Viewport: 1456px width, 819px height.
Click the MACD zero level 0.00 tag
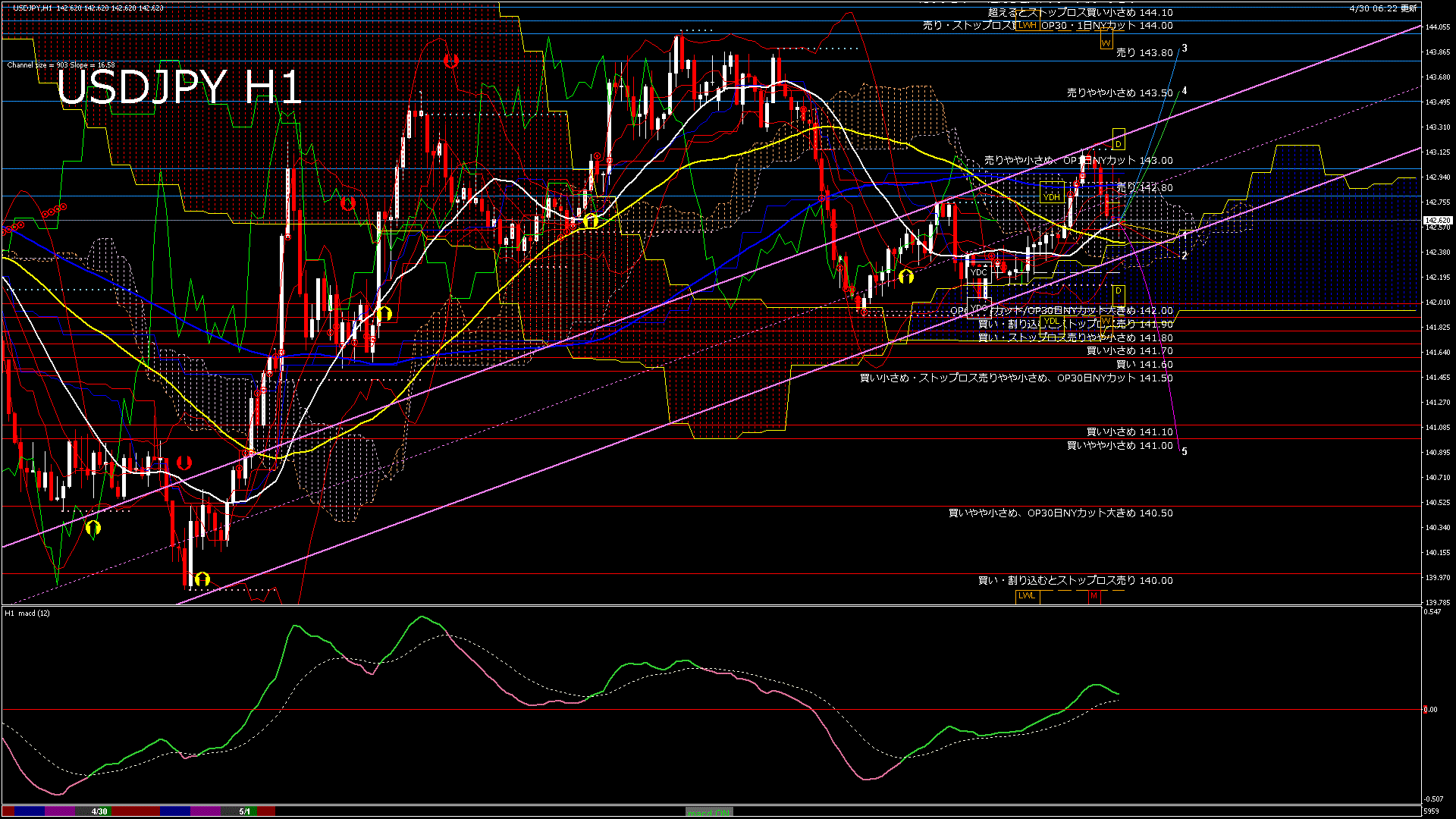point(1430,710)
